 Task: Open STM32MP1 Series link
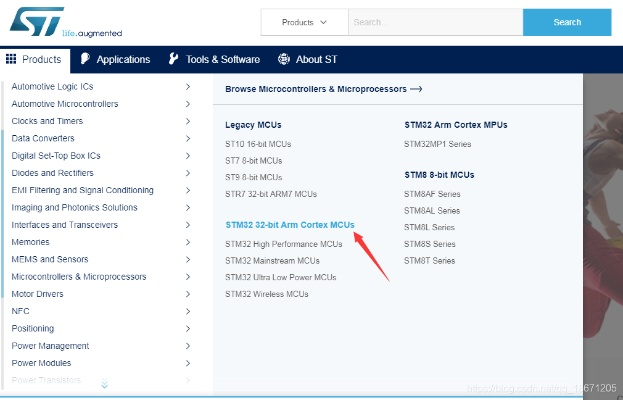437,144
